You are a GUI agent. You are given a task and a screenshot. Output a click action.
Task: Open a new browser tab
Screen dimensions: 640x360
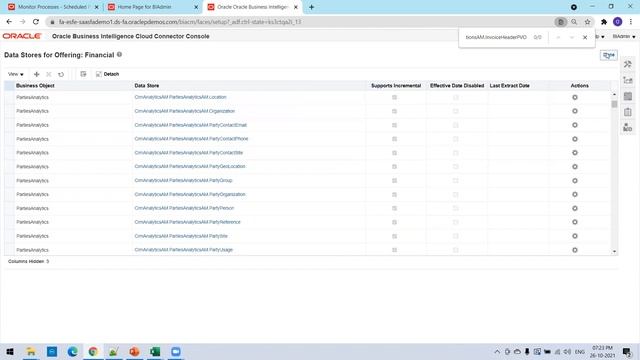coord(311,7)
